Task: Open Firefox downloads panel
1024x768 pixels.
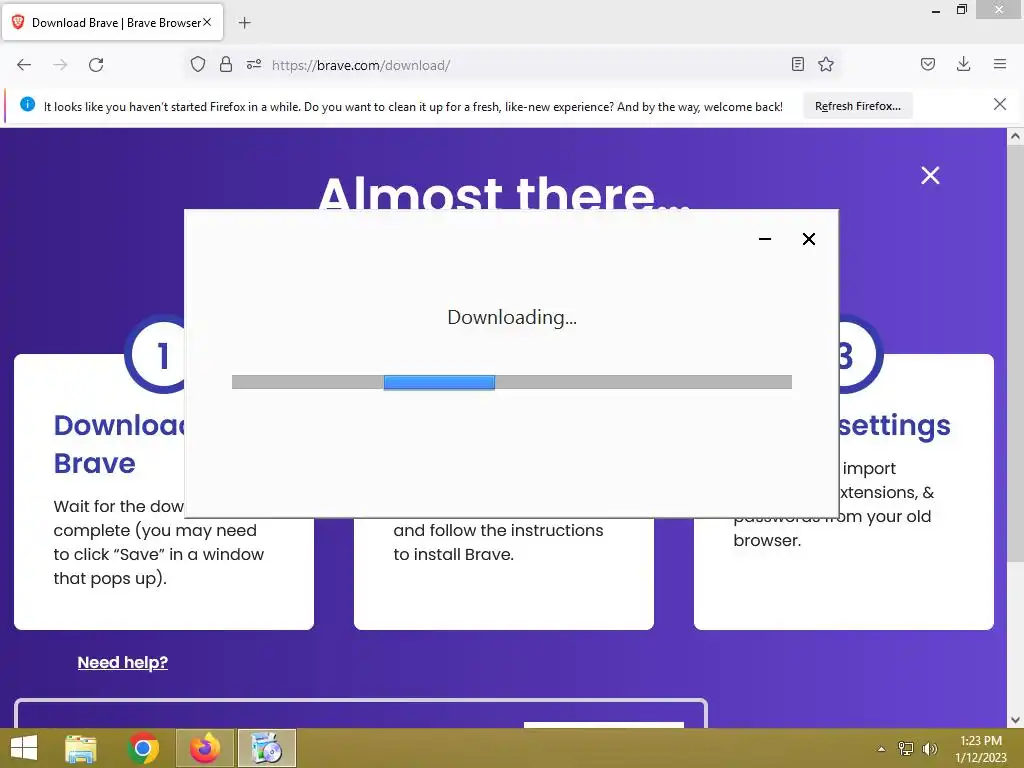Action: pos(963,64)
